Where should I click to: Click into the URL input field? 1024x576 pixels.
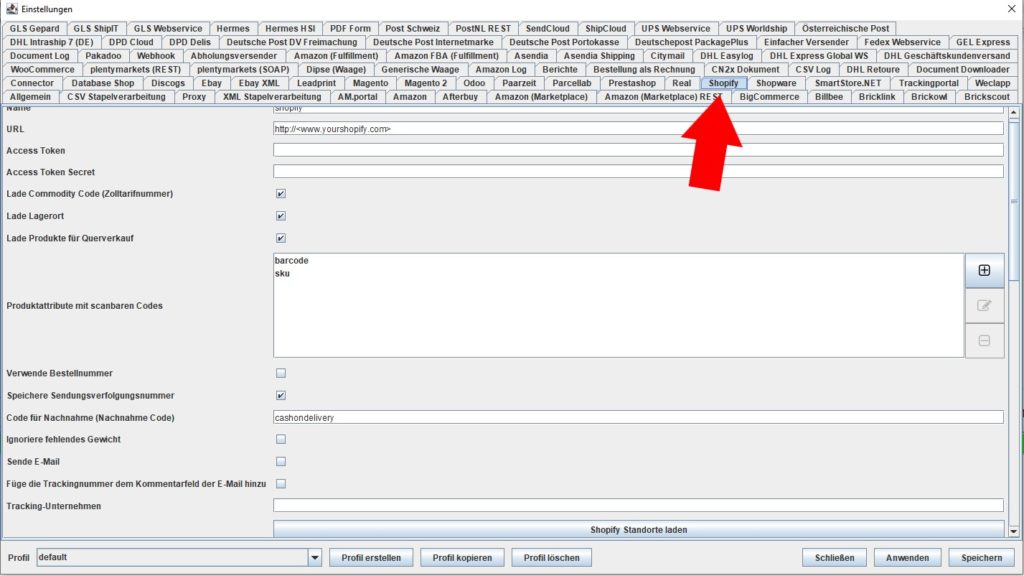638,129
